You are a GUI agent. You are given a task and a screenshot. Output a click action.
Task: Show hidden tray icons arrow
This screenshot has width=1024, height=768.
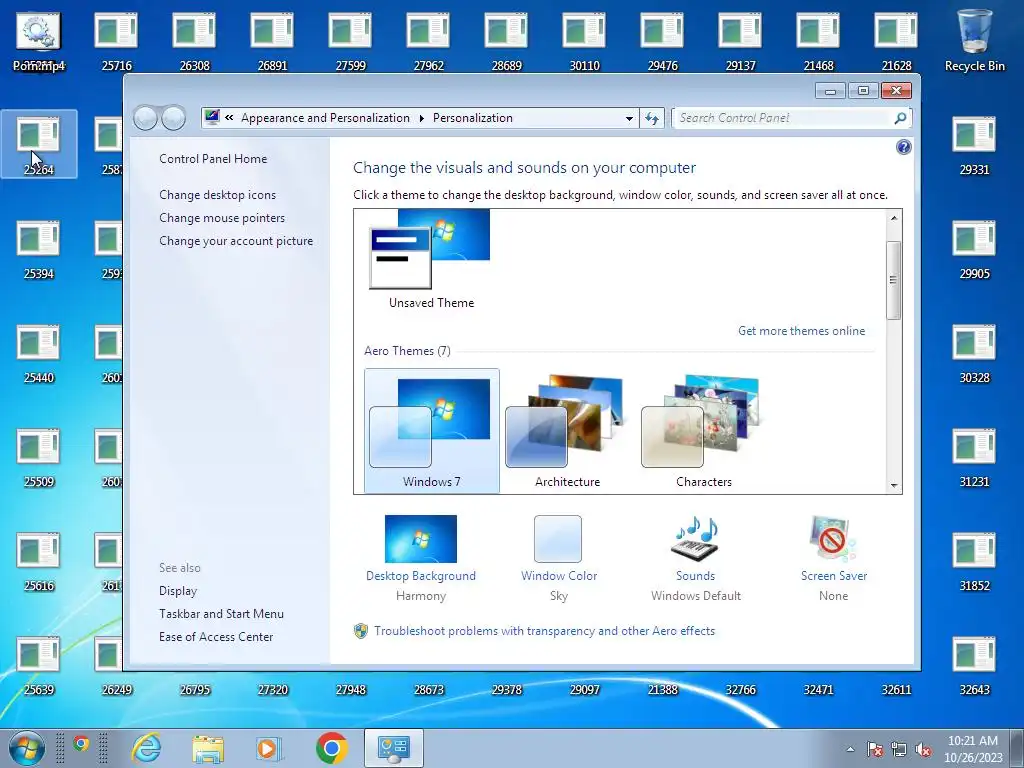[850, 749]
